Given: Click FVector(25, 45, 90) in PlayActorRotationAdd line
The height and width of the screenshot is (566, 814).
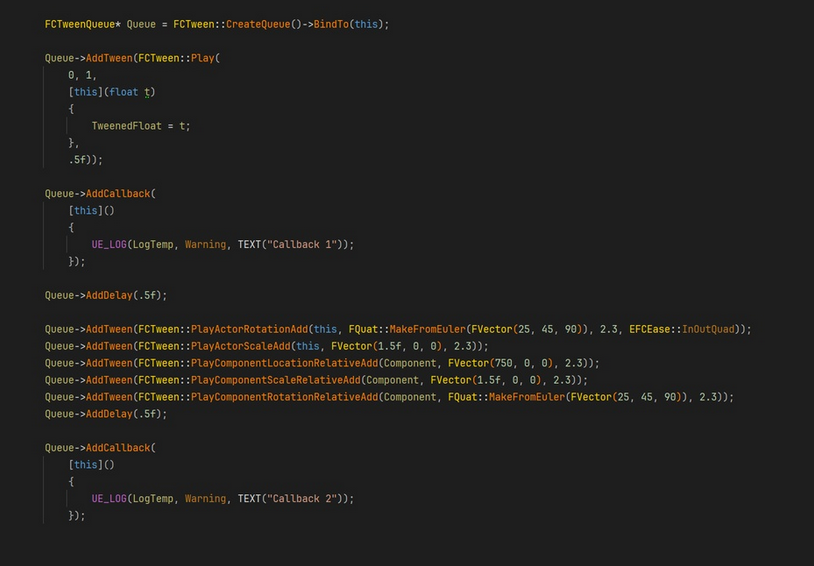Looking at the screenshot, I should pos(527,329).
